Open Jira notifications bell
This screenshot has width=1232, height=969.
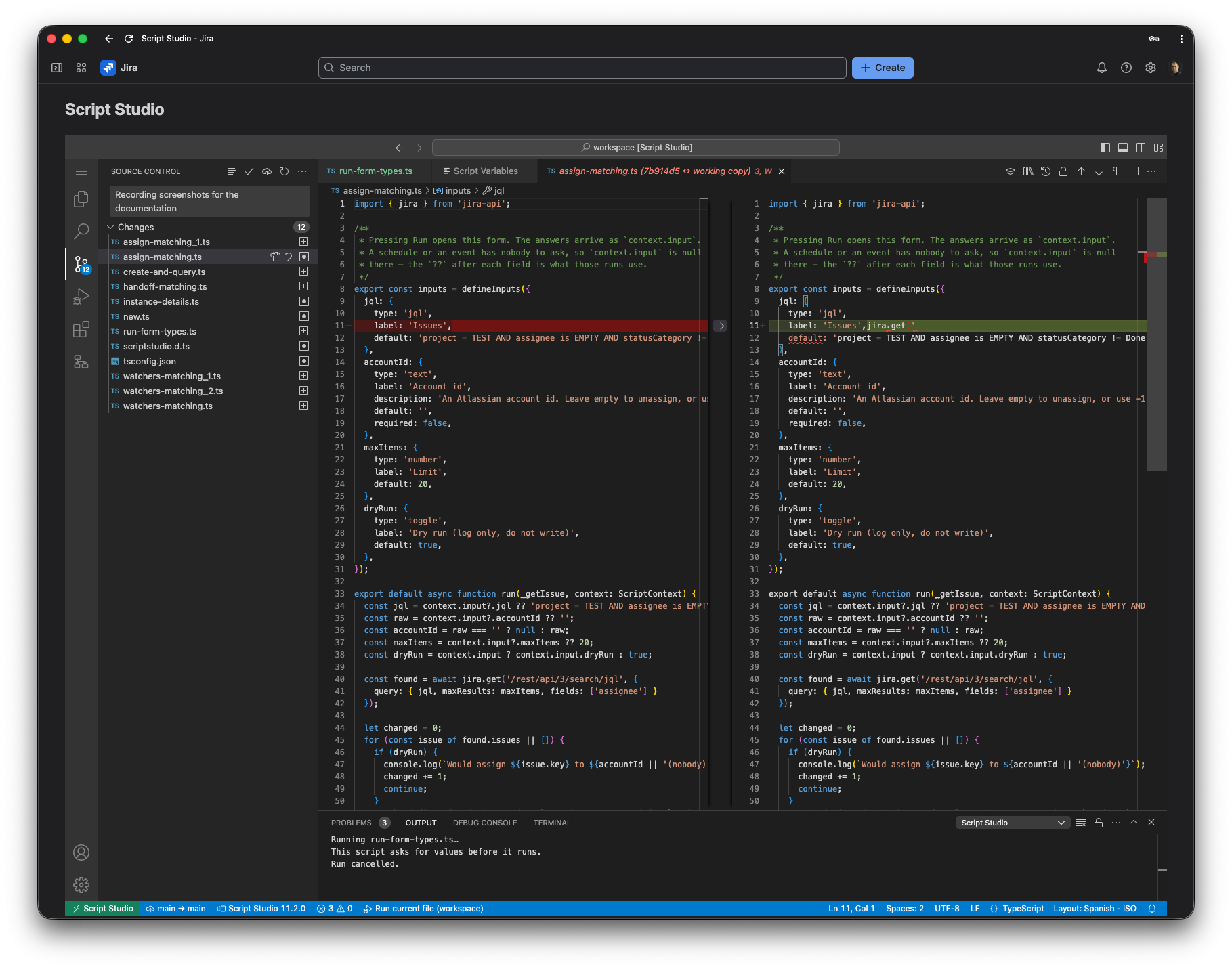pos(1102,68)
